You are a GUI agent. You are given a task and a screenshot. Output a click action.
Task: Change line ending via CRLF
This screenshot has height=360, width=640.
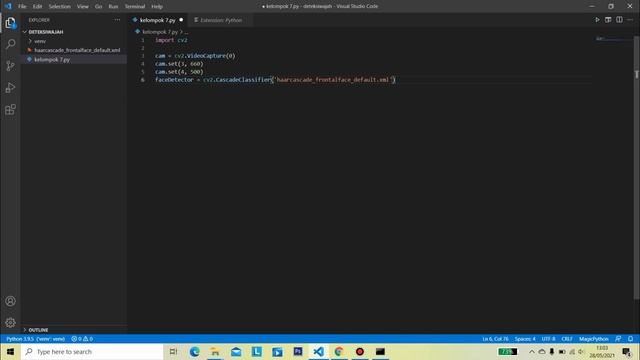(567, 339)
